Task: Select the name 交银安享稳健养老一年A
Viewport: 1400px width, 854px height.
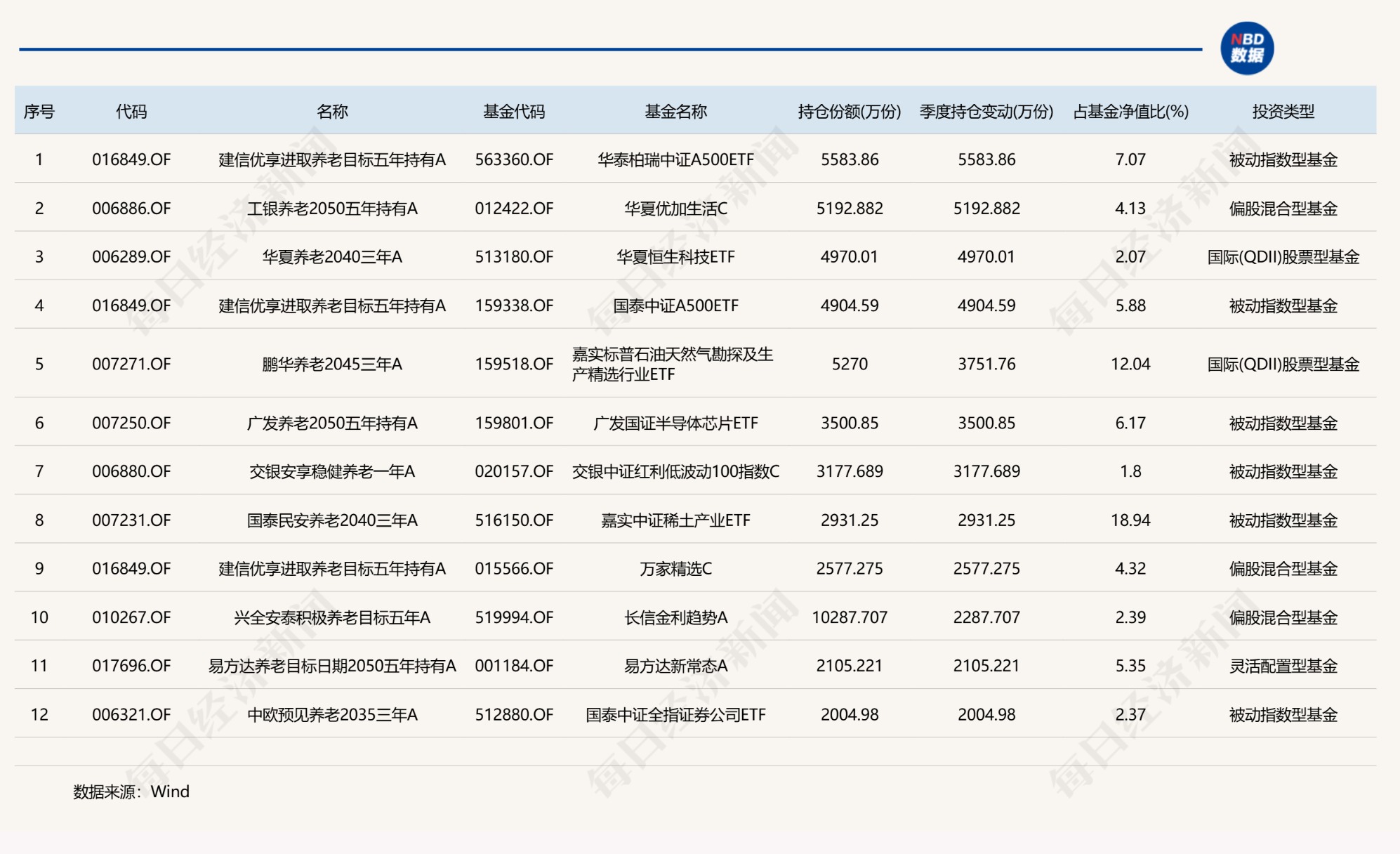Action: pyautogui.click(x=332, y=471)
